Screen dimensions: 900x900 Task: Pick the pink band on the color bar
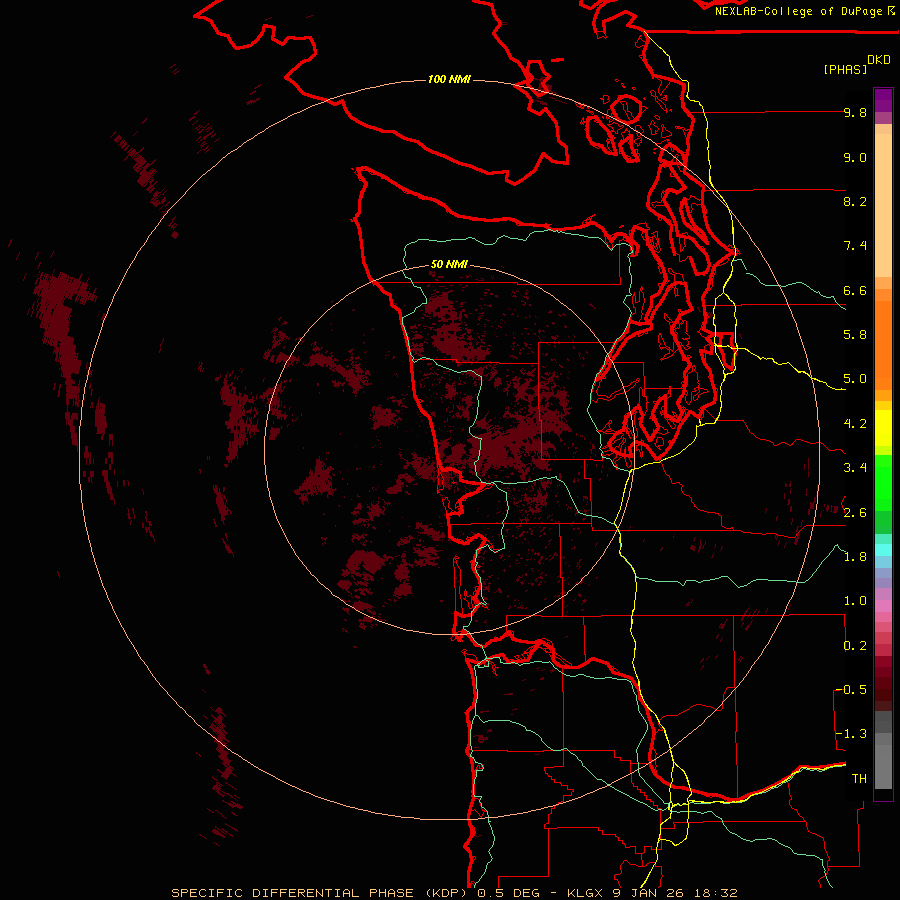[x=883, y=606]
